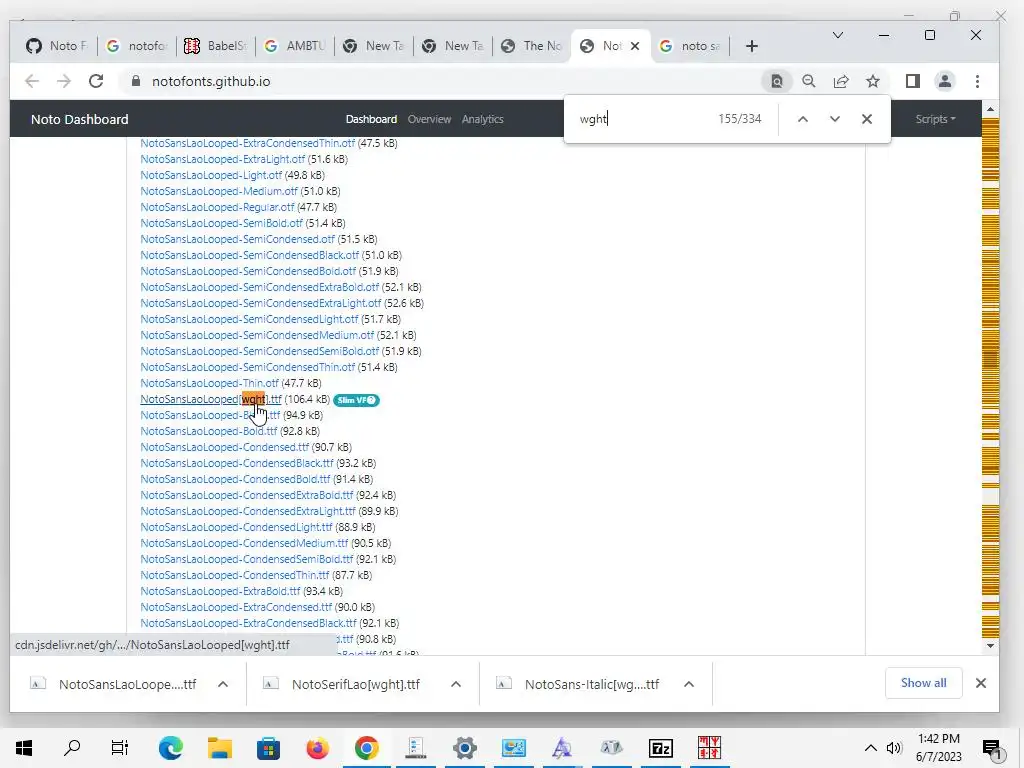
Task: Show hidden system tray icons
Action: (x=871, y=748)
